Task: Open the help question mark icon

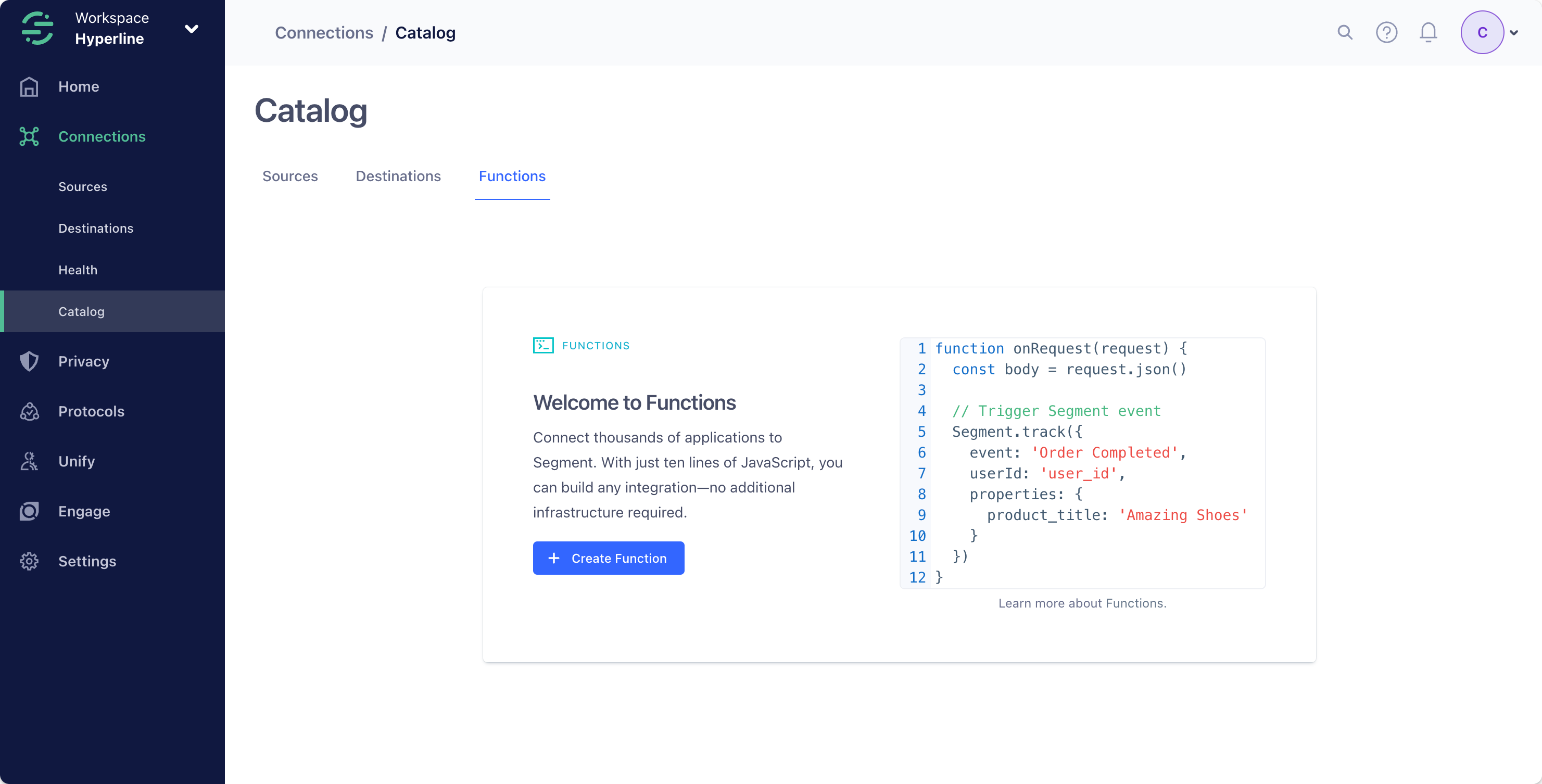Action: pyautogui.click(x=1387, y=32)
